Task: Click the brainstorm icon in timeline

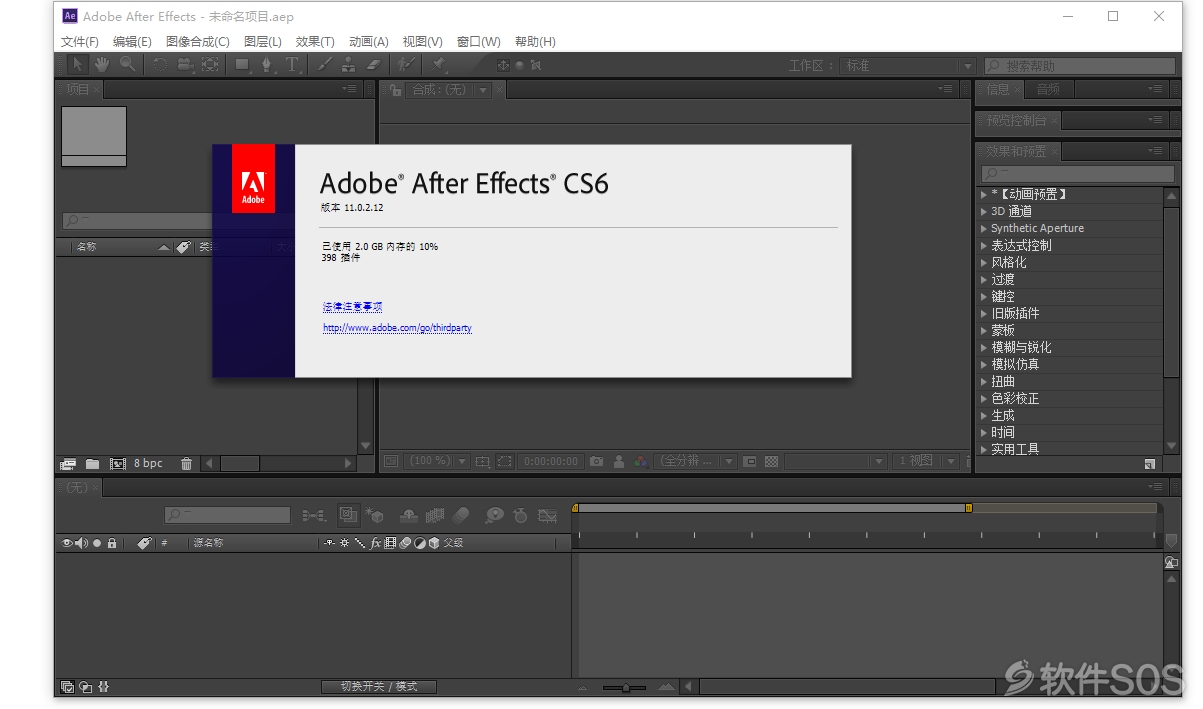Action: (494, 516)
